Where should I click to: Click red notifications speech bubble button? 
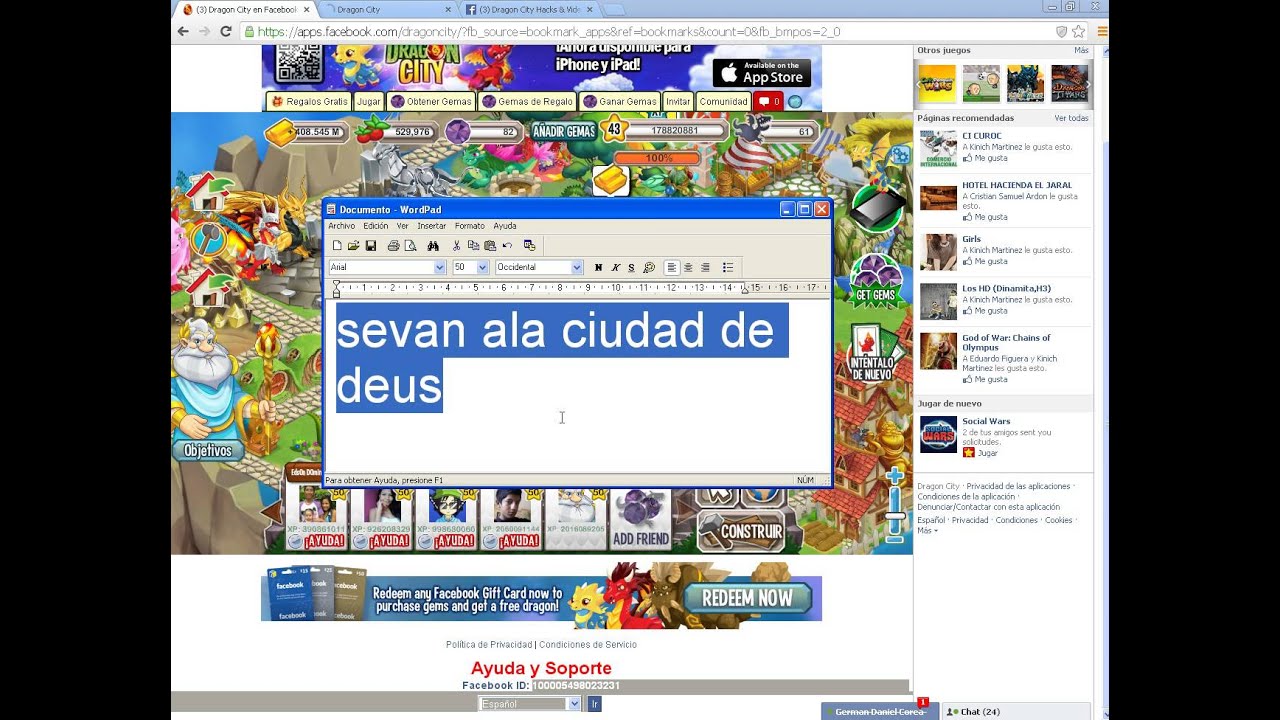pos(768,101)
